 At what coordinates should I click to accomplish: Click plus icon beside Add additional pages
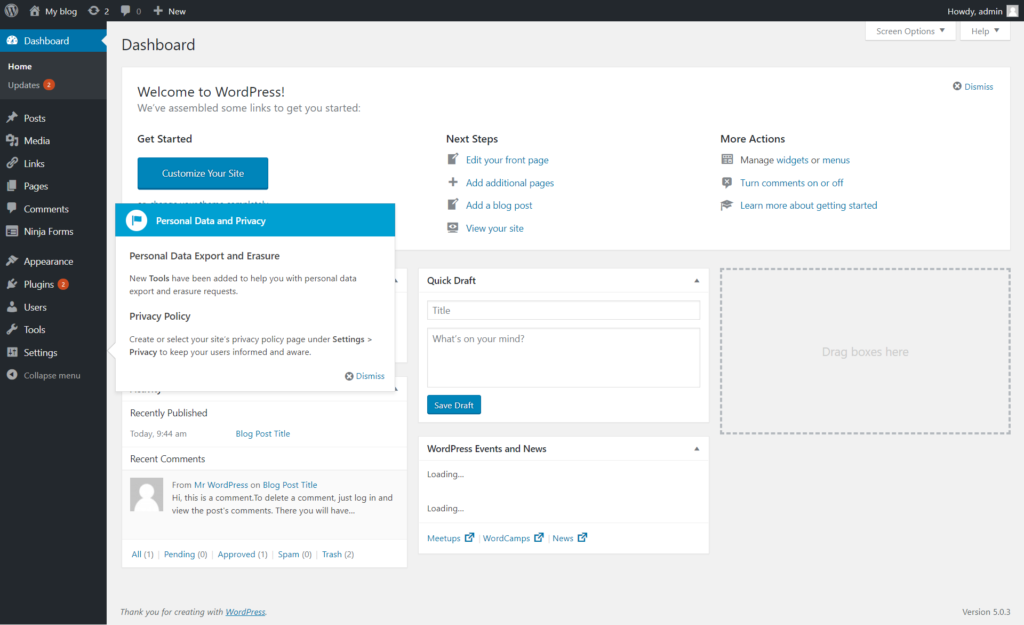coord(453,182)
